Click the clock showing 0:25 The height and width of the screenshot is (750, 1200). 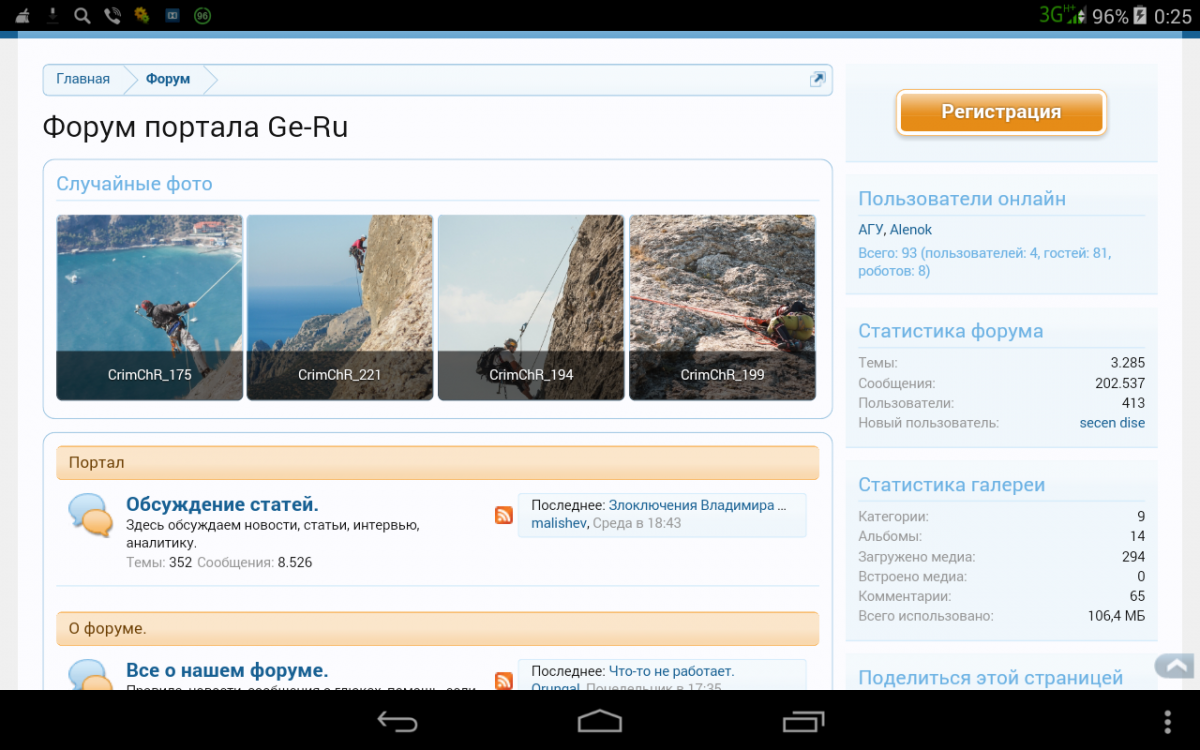click(x=1173, y=16)
